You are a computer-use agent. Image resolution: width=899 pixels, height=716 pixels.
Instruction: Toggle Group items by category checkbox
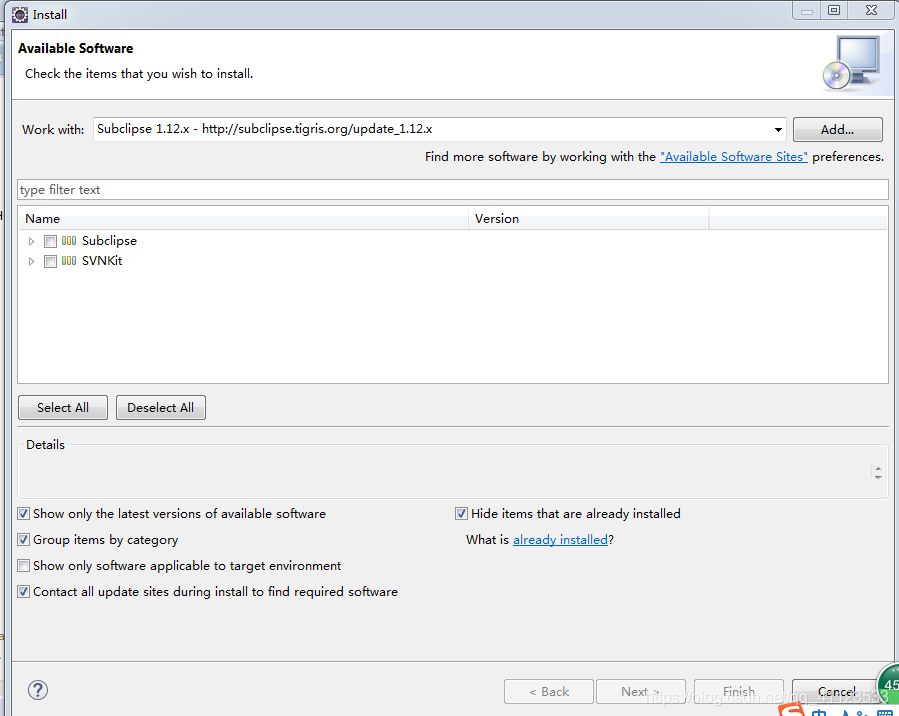24,539
